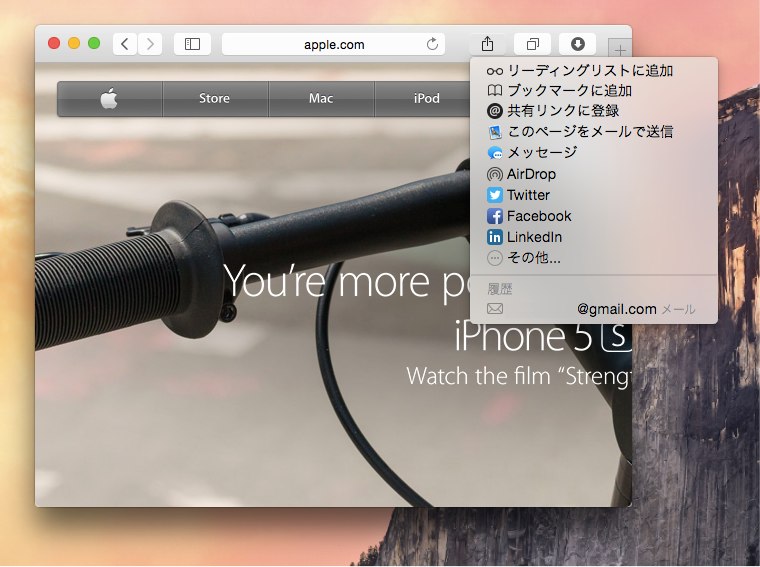The image size is (760, 567).
Task: Open the Downloads button
Action: coord(577,44)
